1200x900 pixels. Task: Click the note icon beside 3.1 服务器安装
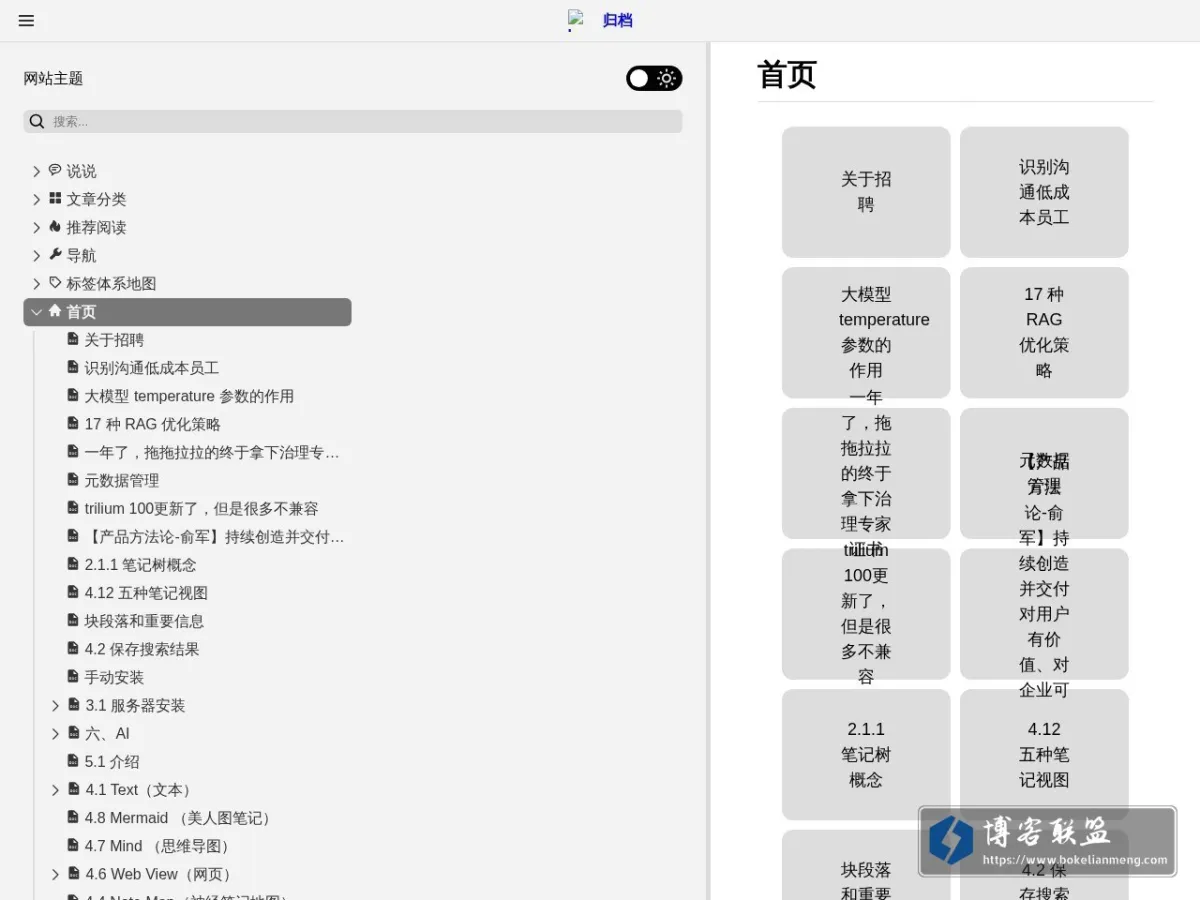pos(74,704)
